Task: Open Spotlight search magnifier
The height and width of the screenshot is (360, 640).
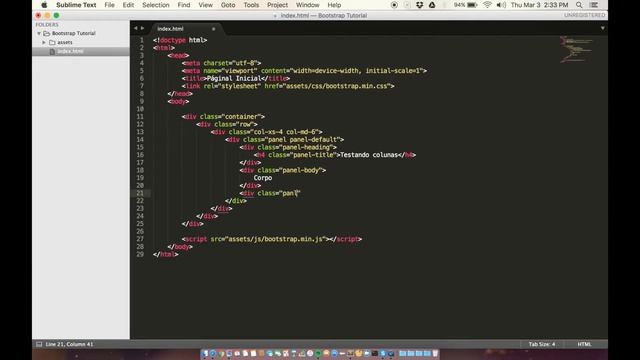Action: pos(579,5)
